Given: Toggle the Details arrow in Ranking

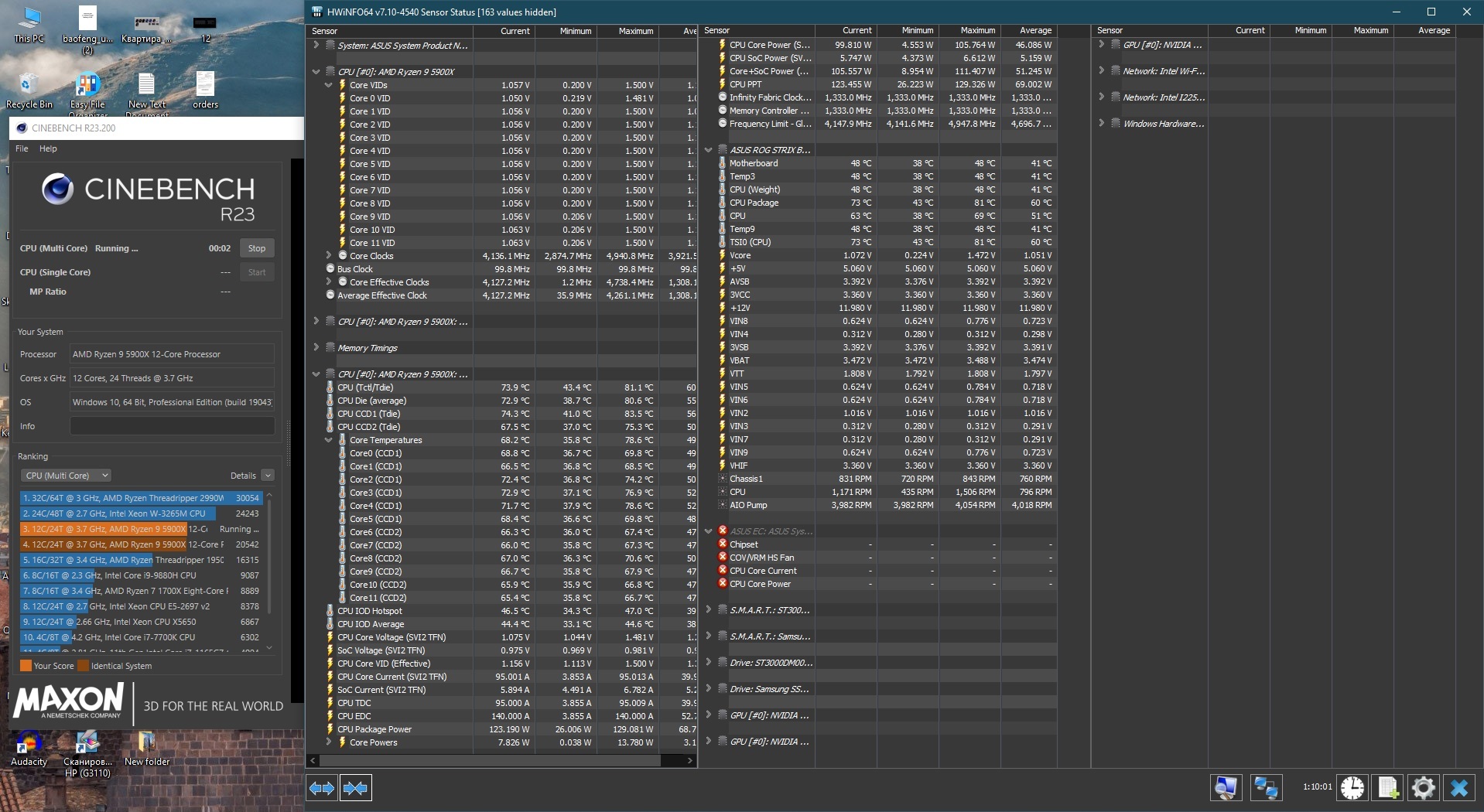Looking at the screenshot, I should pos(268,476).
